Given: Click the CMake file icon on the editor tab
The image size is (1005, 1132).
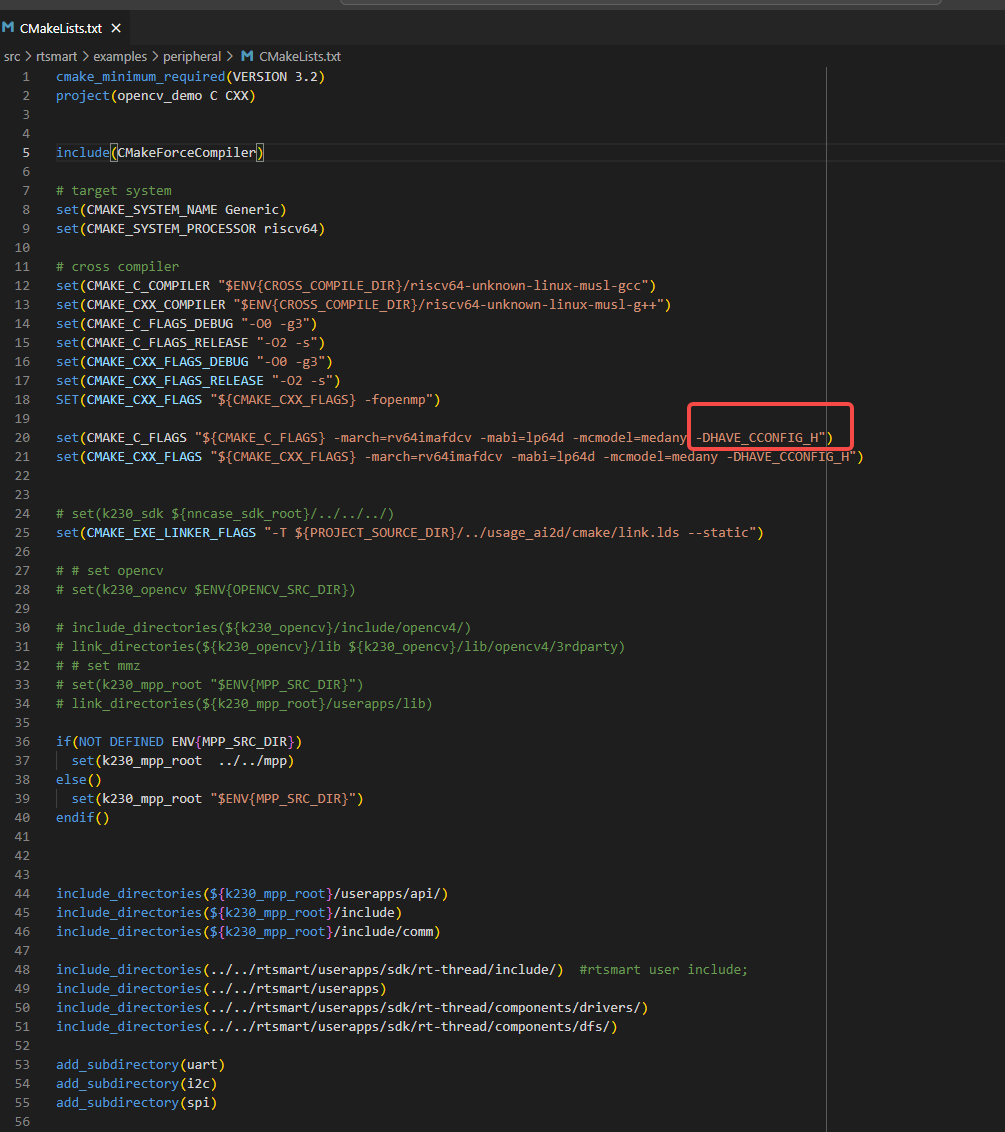Looking at the screenshot, I should 9,28.
